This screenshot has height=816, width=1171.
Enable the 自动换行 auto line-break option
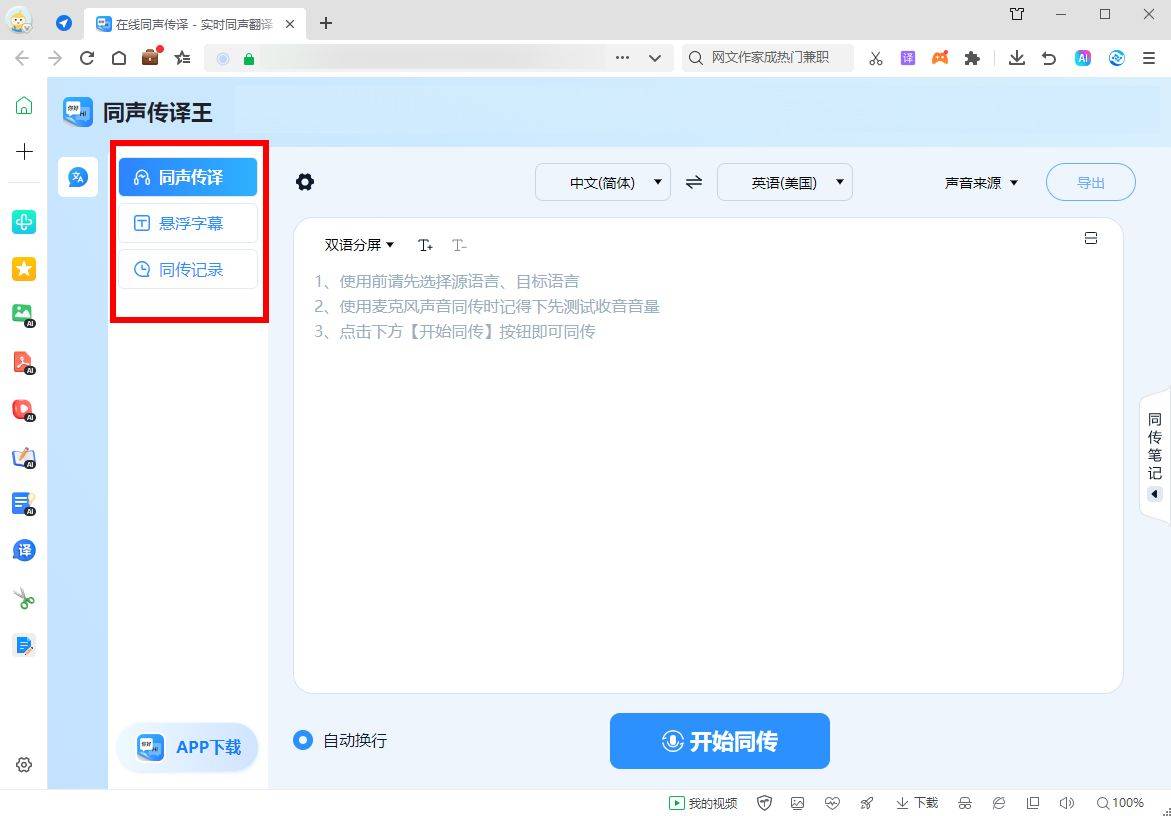[x=302, y=740]
